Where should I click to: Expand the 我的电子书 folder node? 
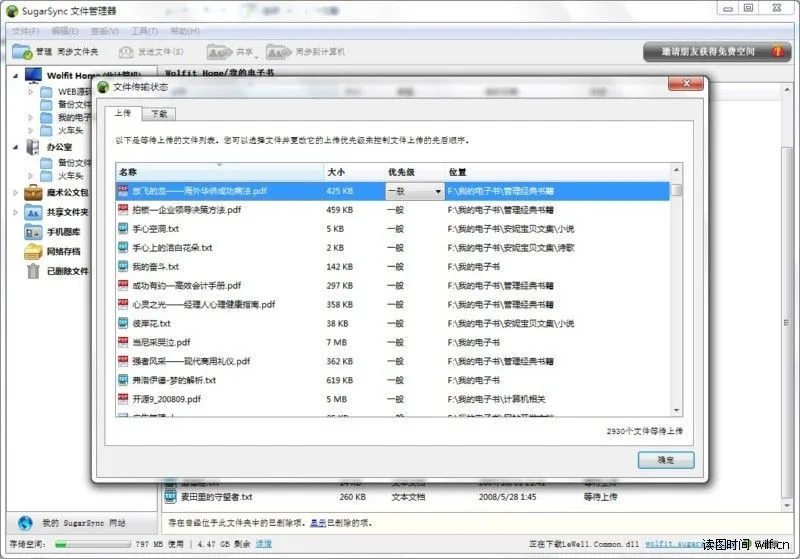(x=31, y=117)
